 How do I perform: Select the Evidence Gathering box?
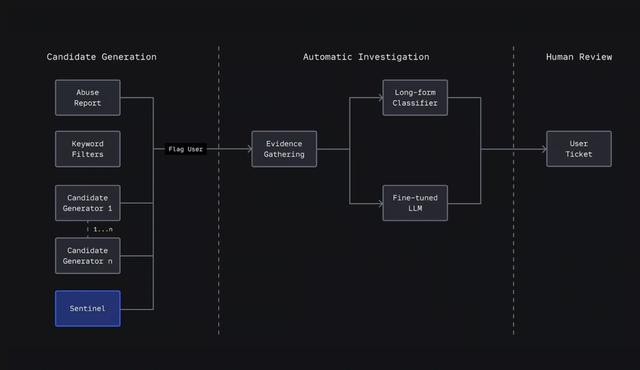(x=284, y=149)
